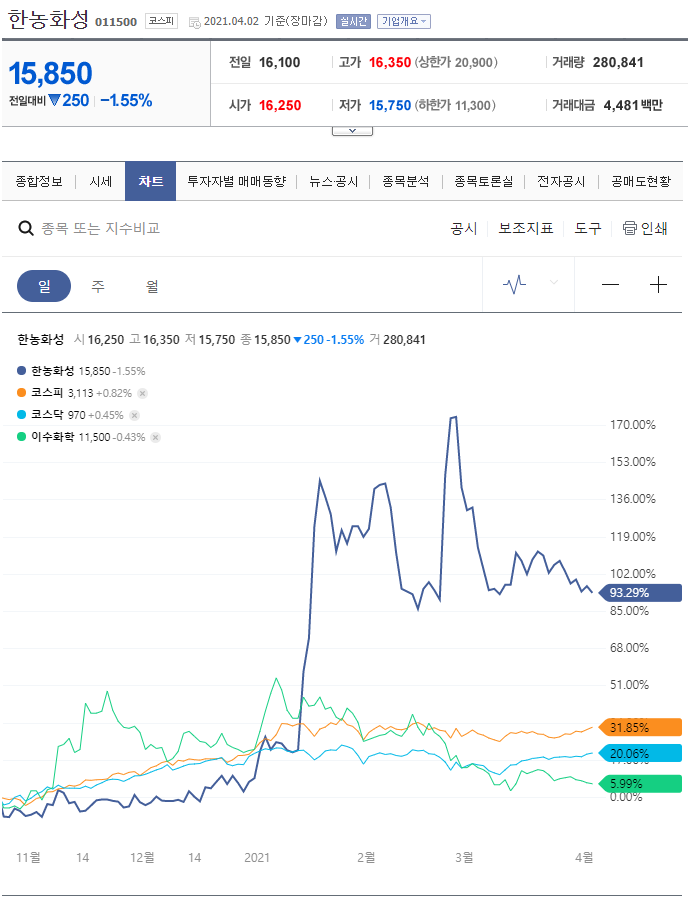Open the chart type dropdown arrow
This screenshot has height=899, width=688.
554,282
